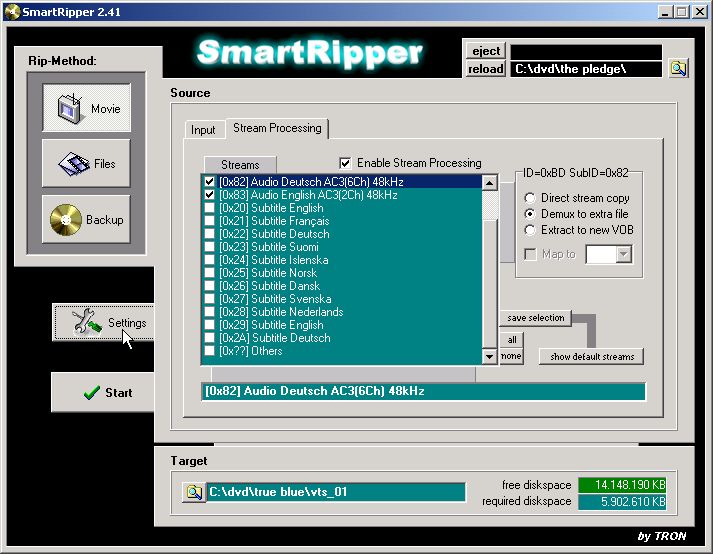713x554 pixels.
Task: Click save selection button
Action: 536,317
